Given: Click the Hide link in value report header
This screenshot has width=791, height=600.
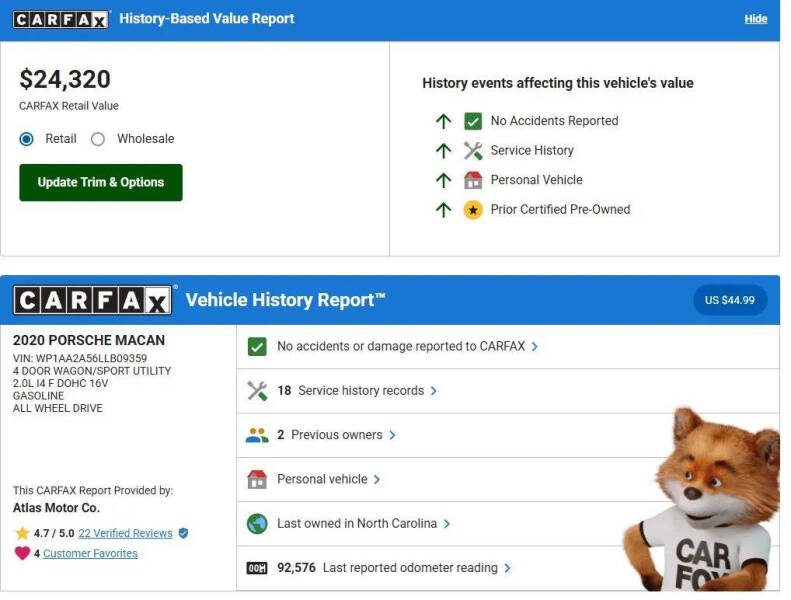Looking at the screenshot, I should [x=756, y=19].
